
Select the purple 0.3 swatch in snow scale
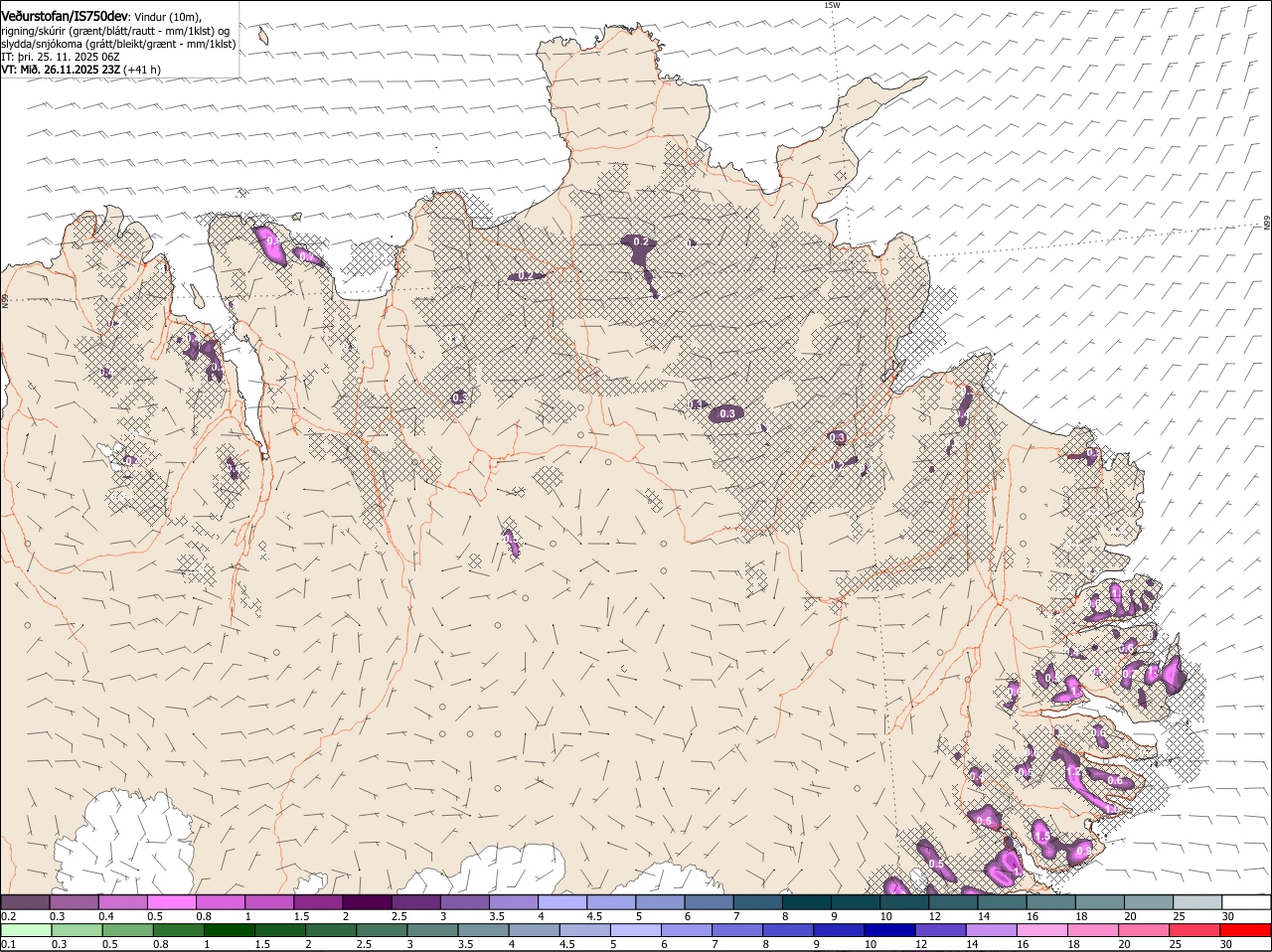pyautogui.click(x=74, y=901)
